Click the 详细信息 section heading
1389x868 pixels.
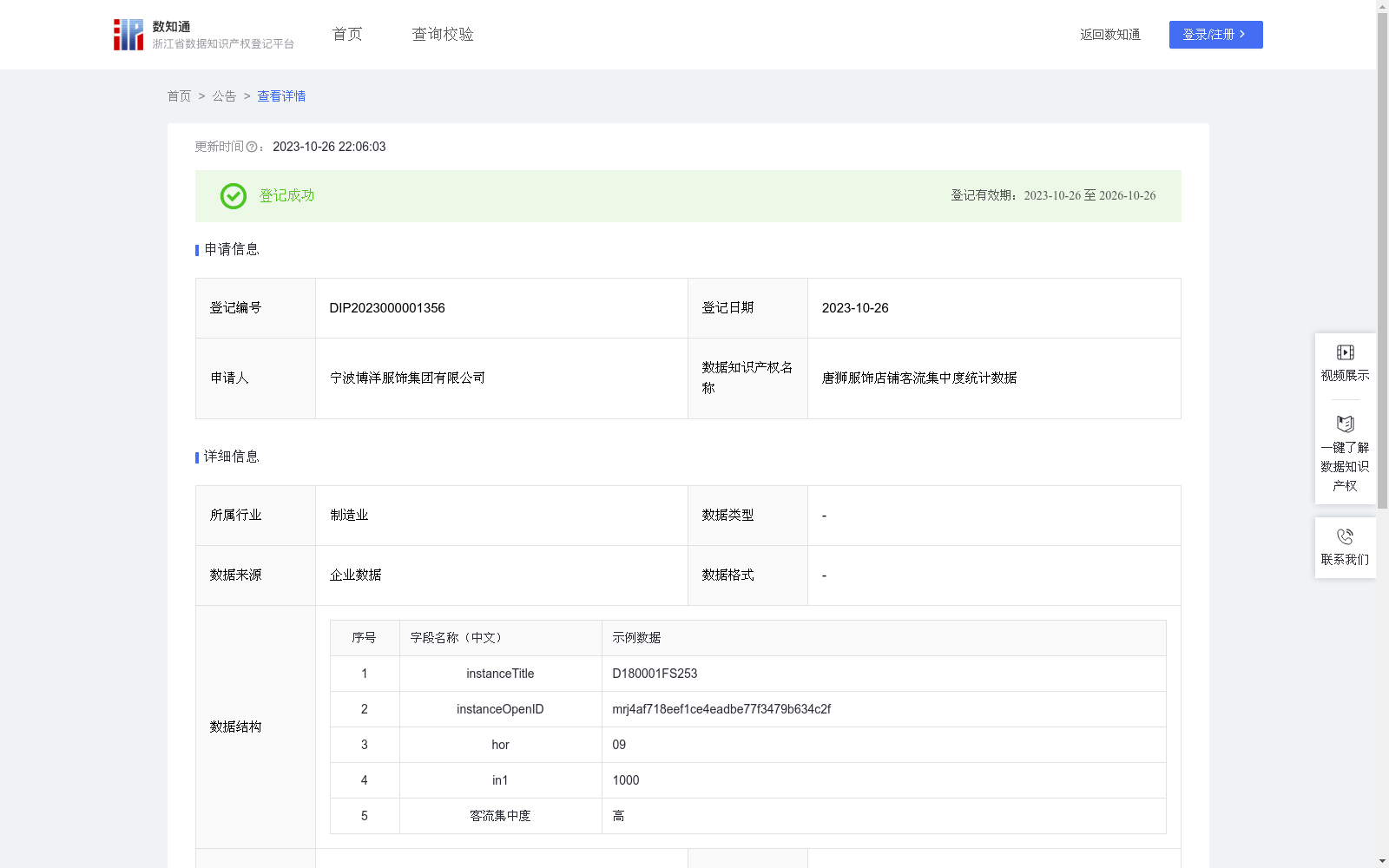[231, 457]
